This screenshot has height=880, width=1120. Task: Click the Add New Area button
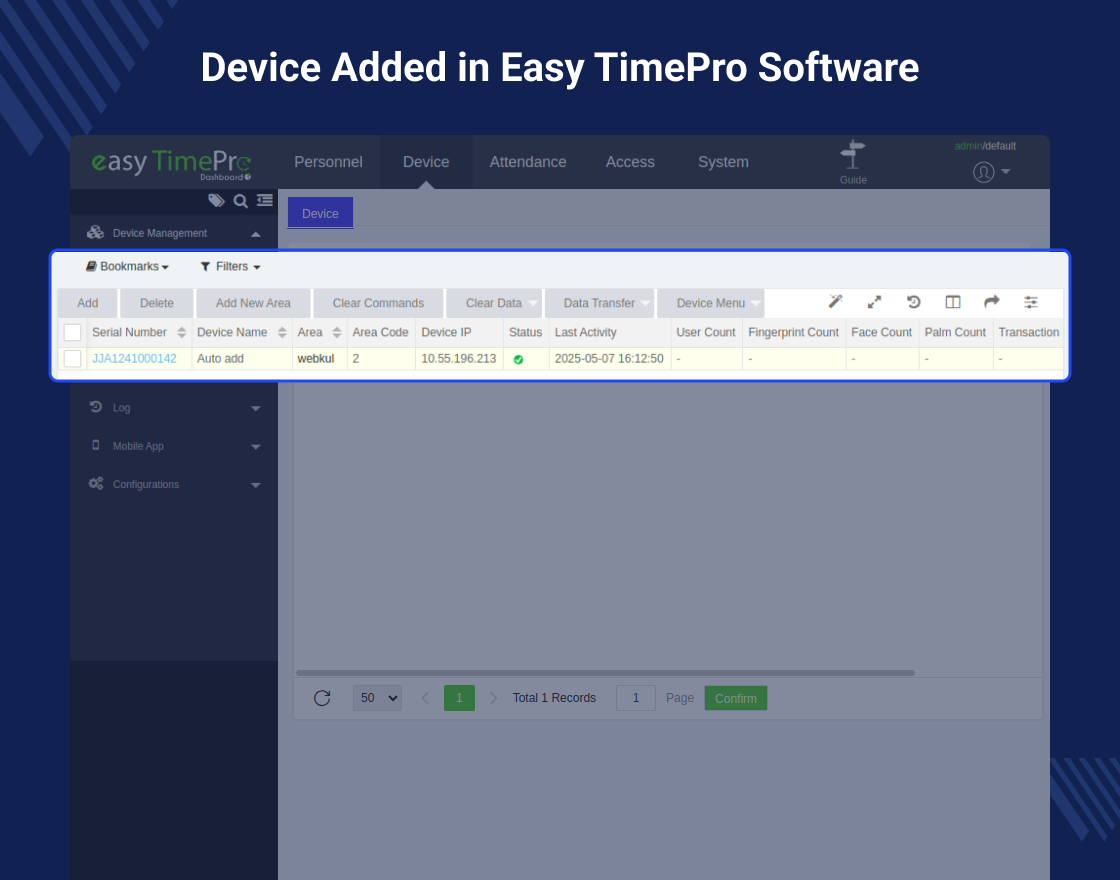coord(253,303)
